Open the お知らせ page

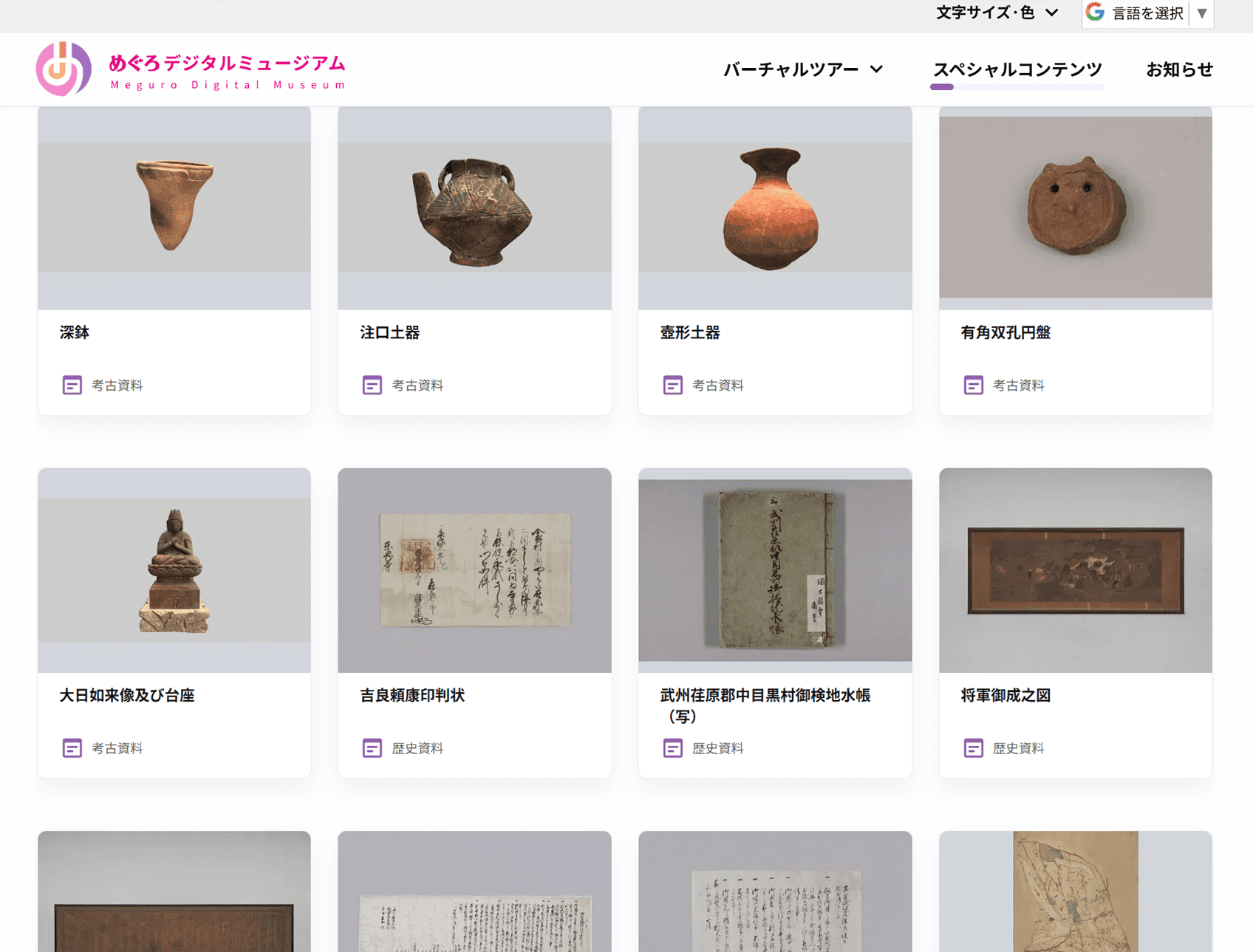1179,69
